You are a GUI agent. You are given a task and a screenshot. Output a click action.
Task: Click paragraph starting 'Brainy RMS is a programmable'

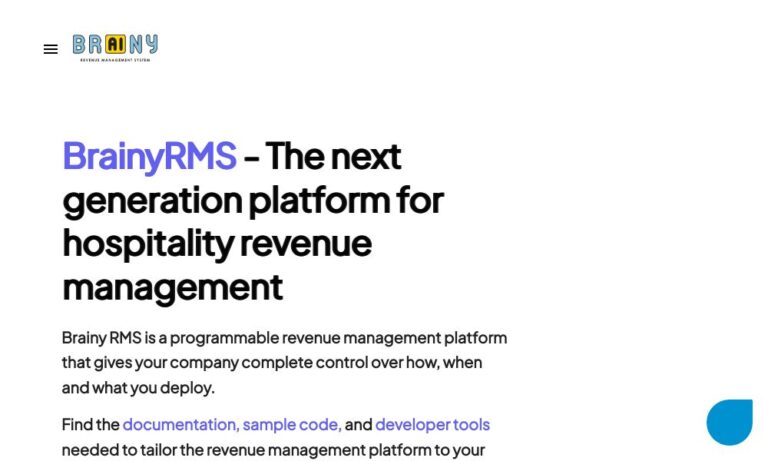point(284,363)
